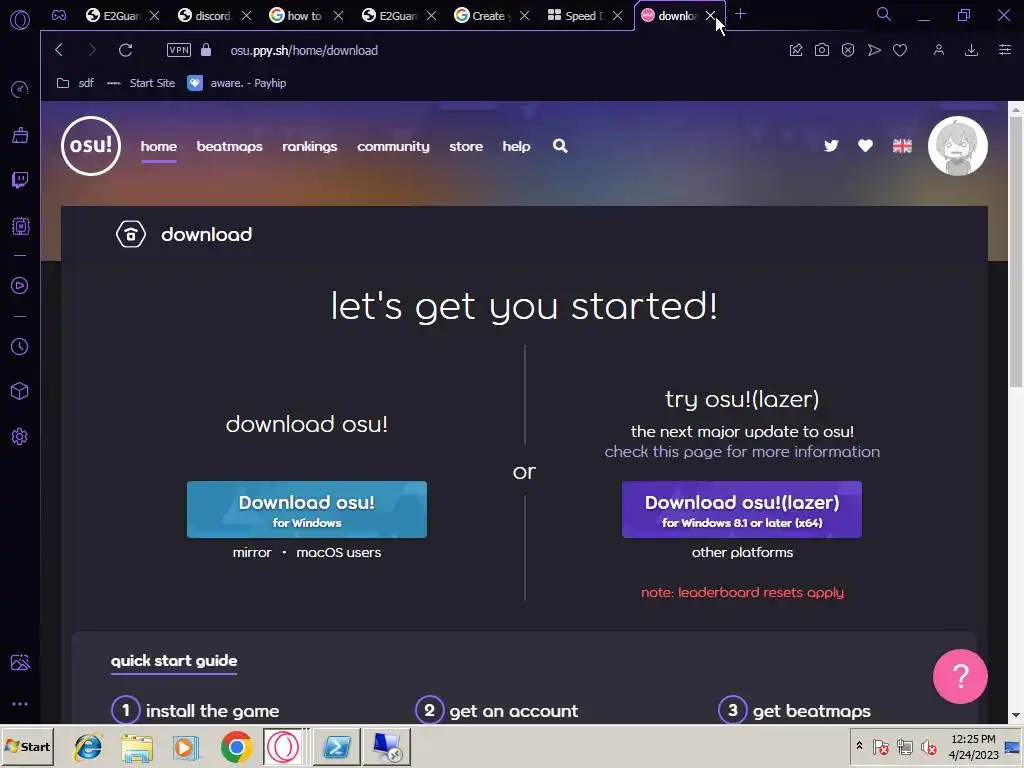Open PowerShell from the taskbar
This screenshot has height=768, width=1024.
(337, 746)
